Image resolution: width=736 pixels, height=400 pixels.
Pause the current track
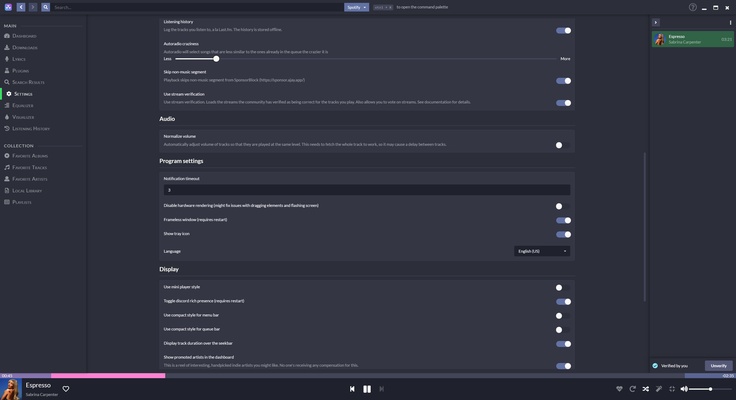(367, 389)
